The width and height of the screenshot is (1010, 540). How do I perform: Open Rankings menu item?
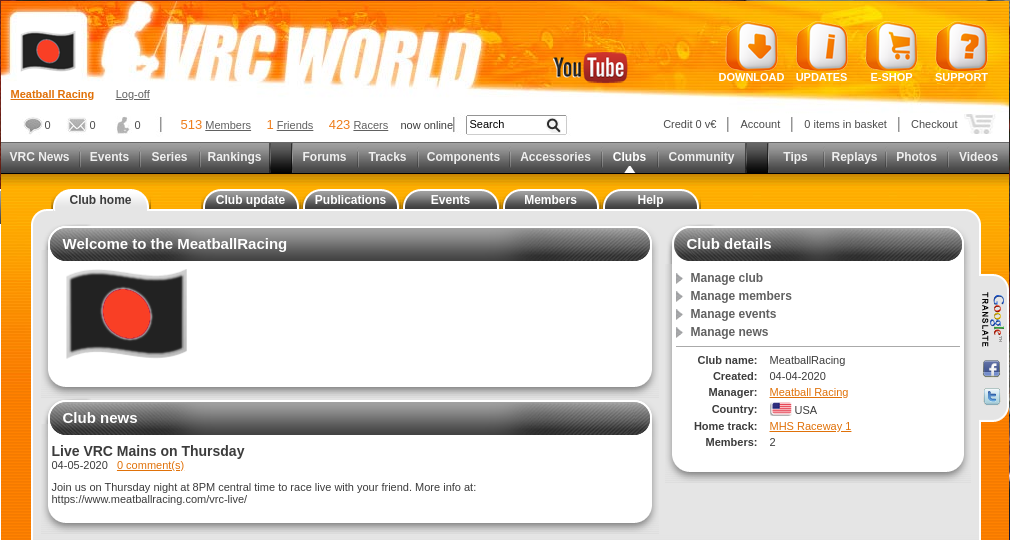(x=234, y=157)
